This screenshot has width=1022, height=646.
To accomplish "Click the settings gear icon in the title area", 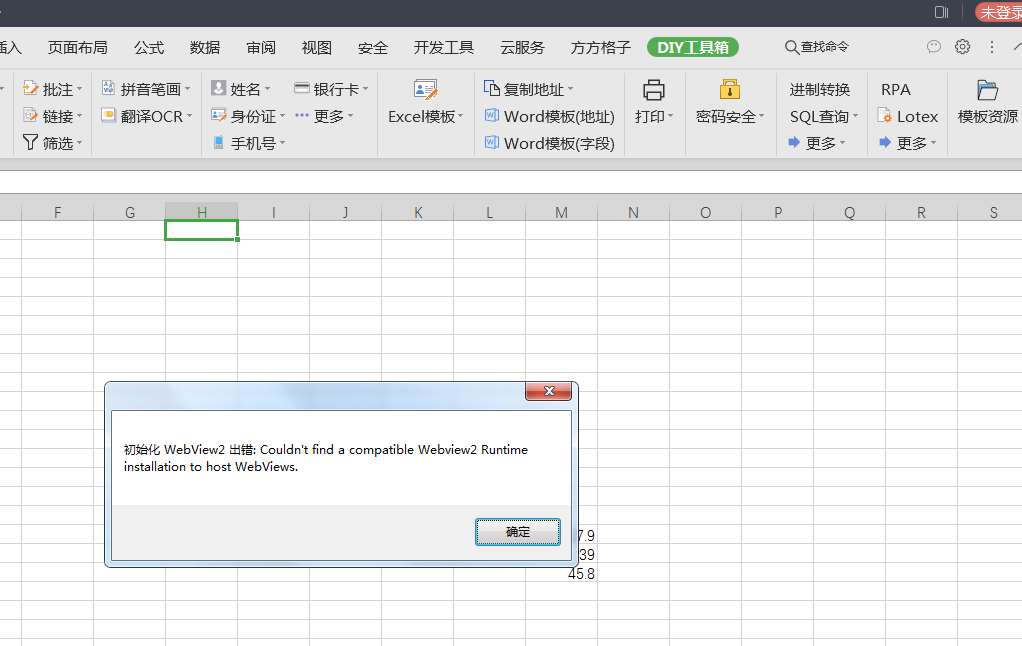I will (x=963, y=47).
